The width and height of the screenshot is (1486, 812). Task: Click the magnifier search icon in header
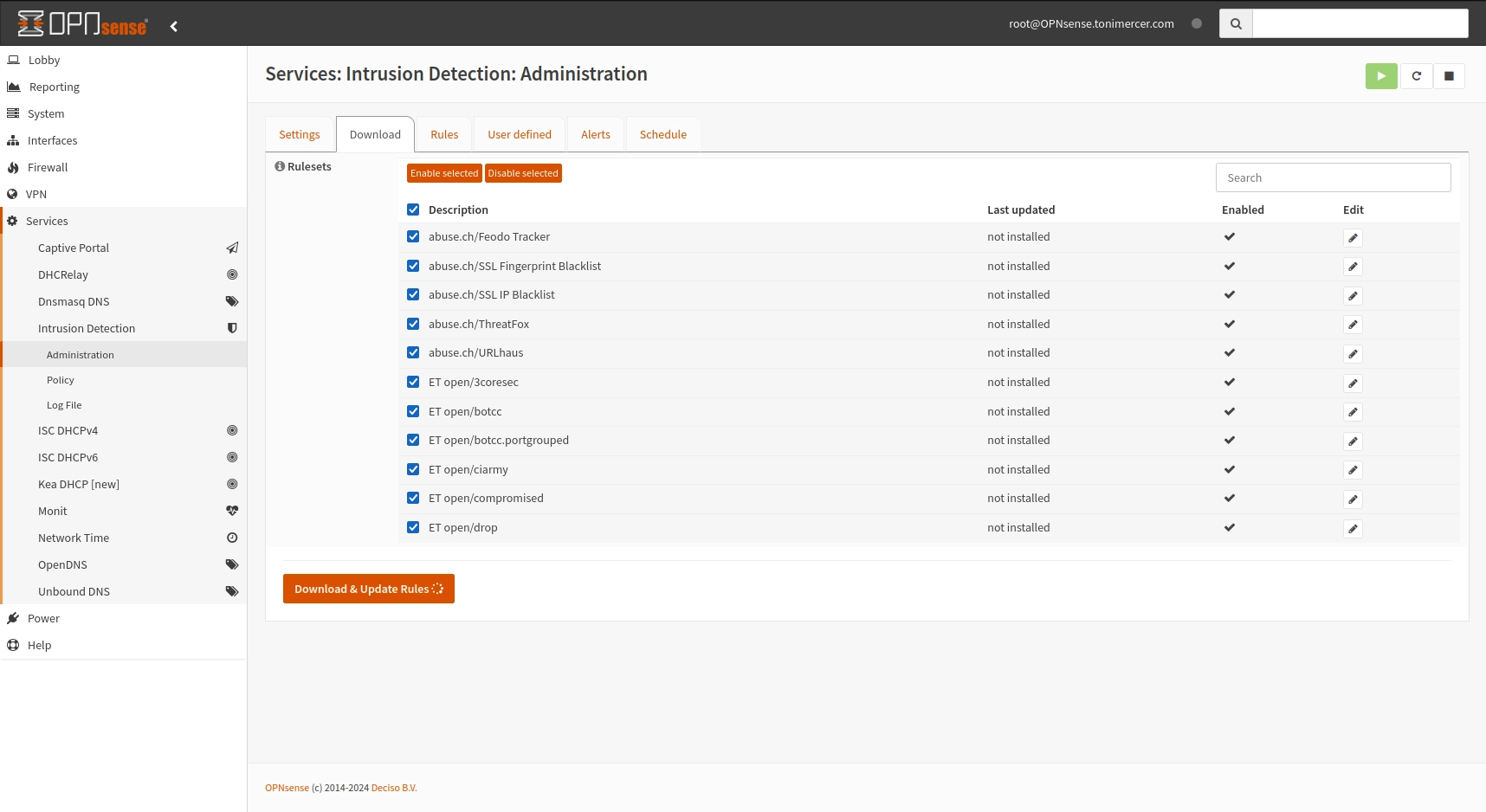(1236, 23)
